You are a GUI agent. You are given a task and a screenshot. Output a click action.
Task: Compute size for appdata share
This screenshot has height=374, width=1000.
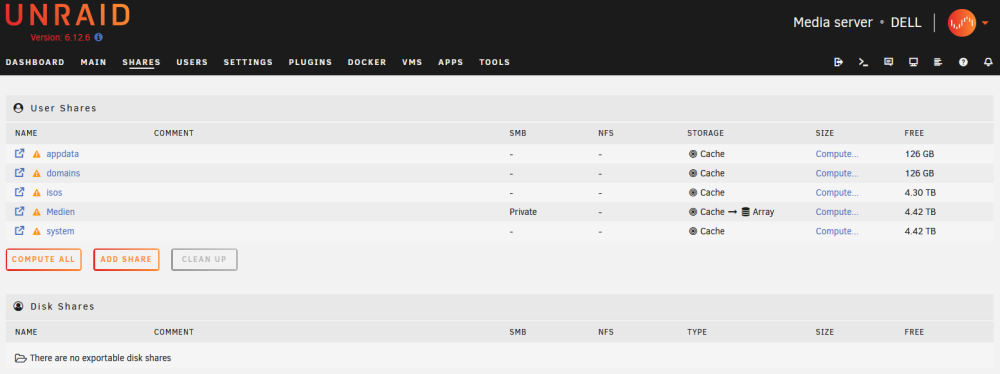pyautogui.click(x=837, y=154)
